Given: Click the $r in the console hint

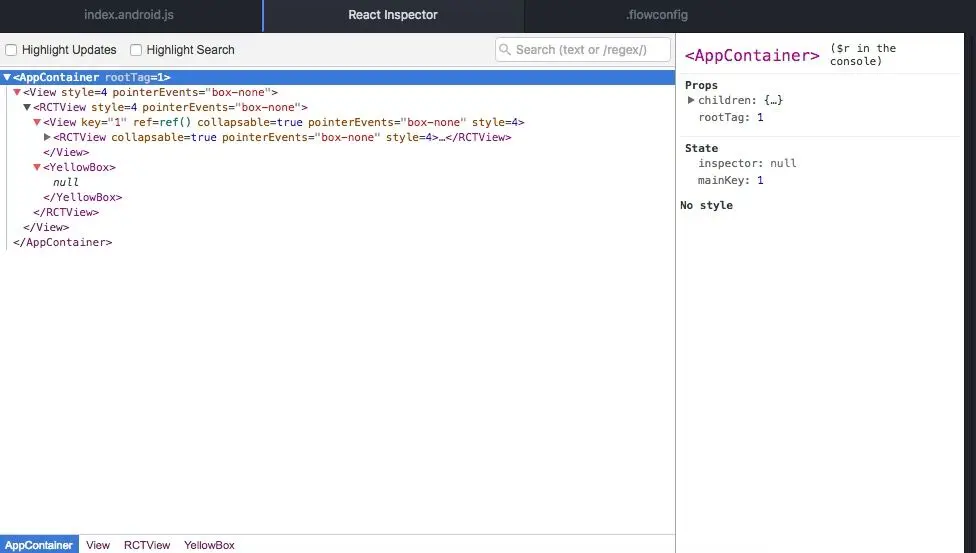Looking at the screenshot, I should point(863,55).
